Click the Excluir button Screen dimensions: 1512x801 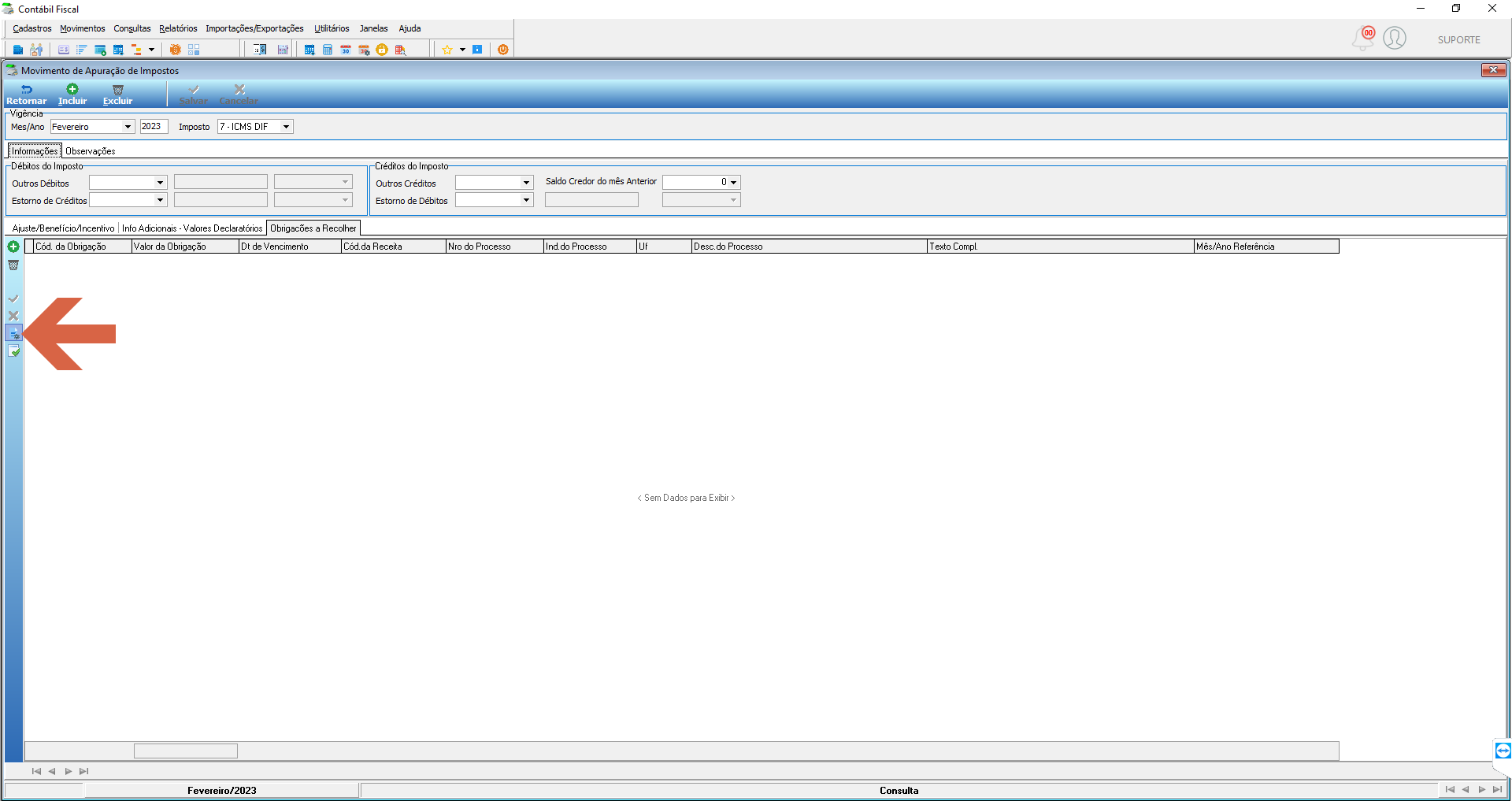click(x=117, y=95)
